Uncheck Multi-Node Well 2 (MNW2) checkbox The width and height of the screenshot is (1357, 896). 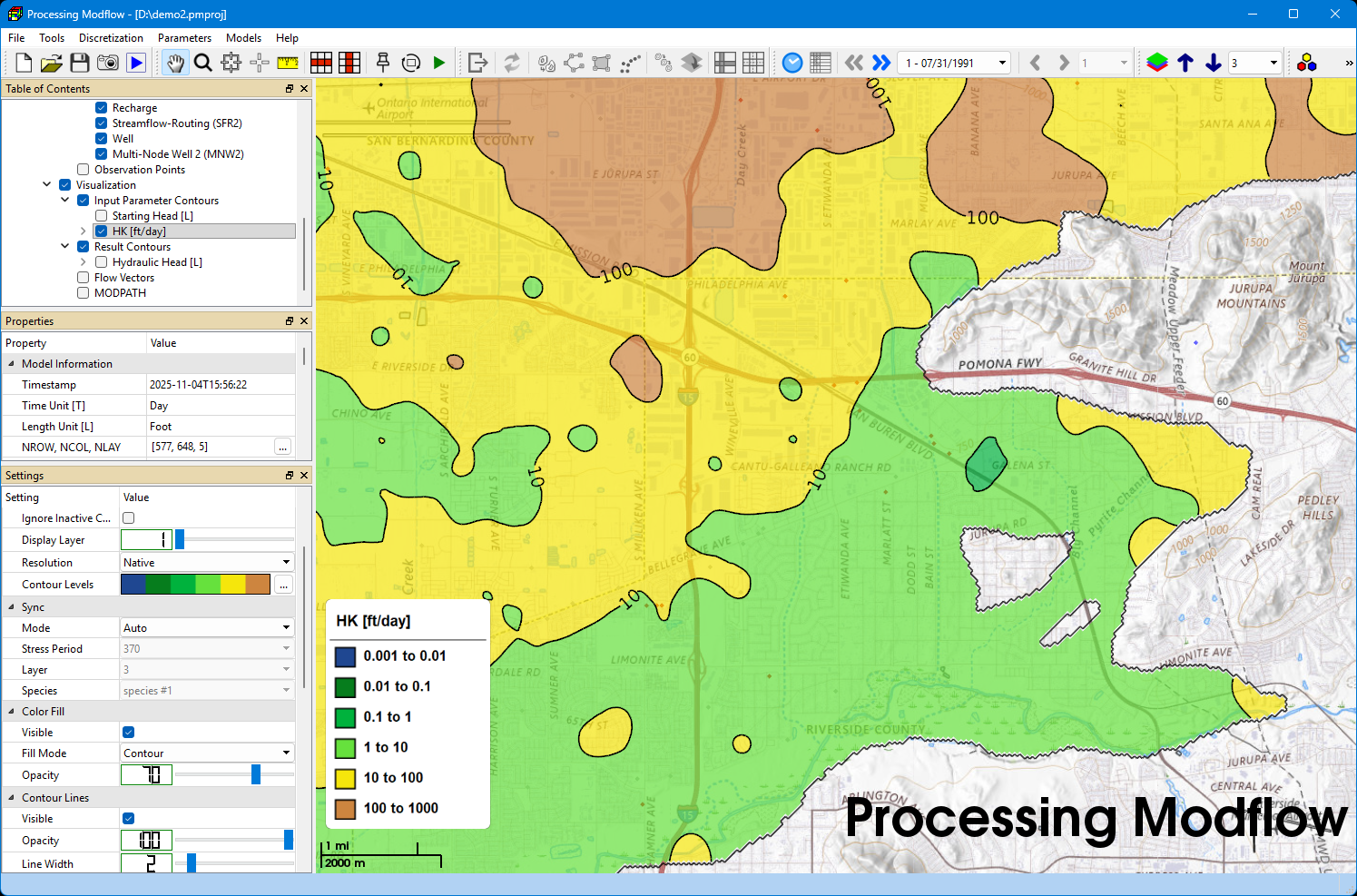tap(102, 154)
